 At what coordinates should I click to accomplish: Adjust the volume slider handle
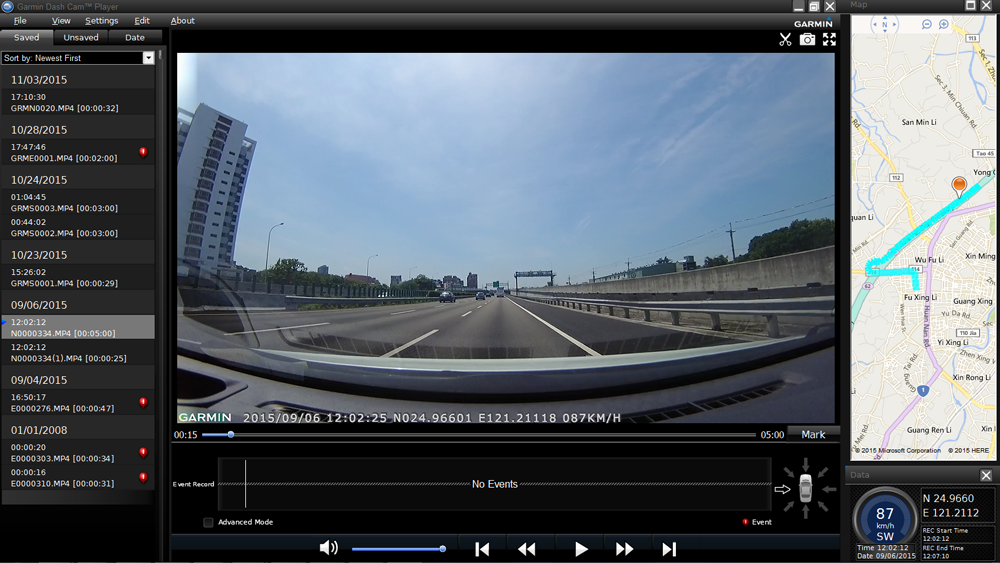tap(443, 549)
